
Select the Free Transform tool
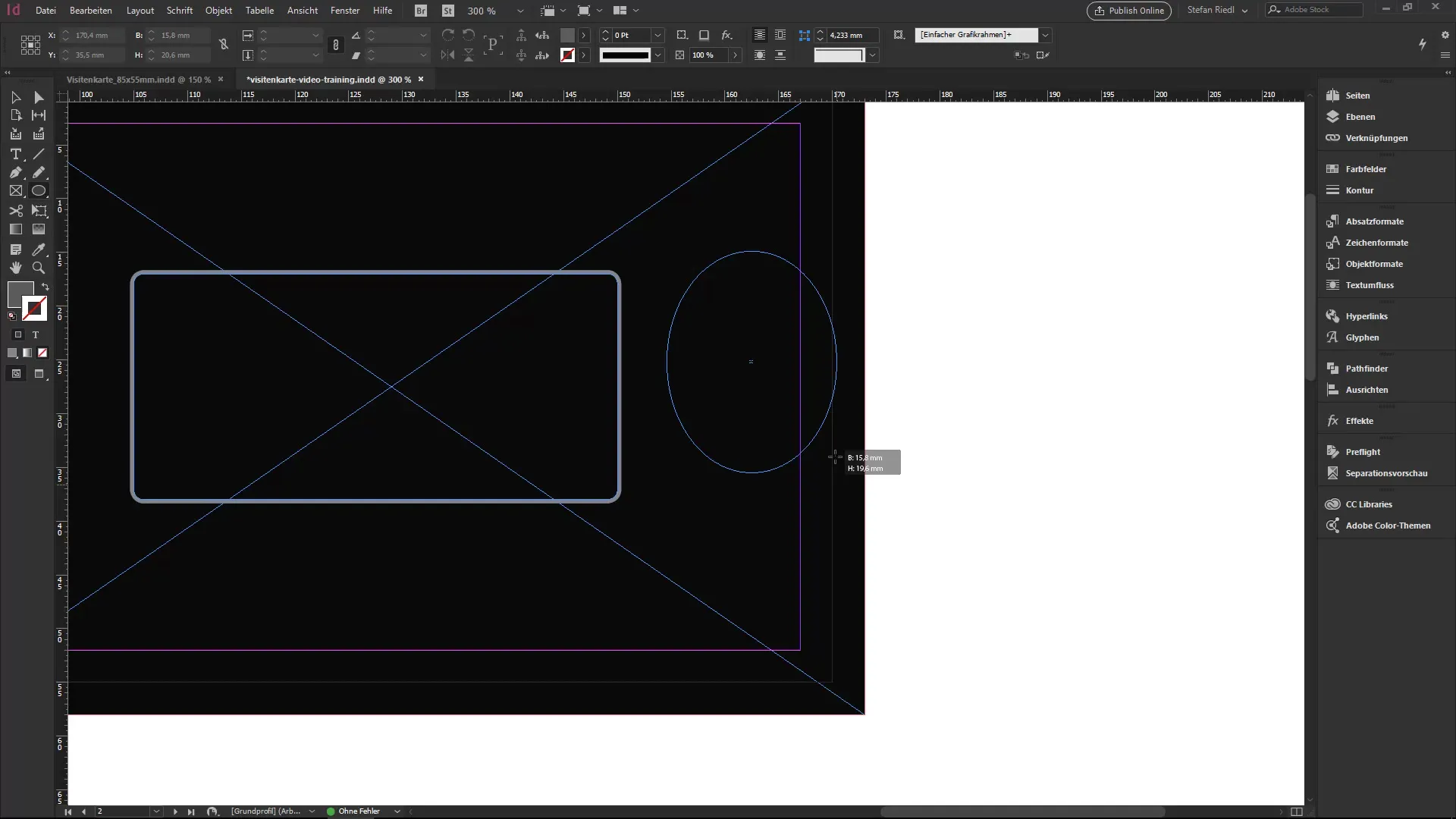[39, 211]
